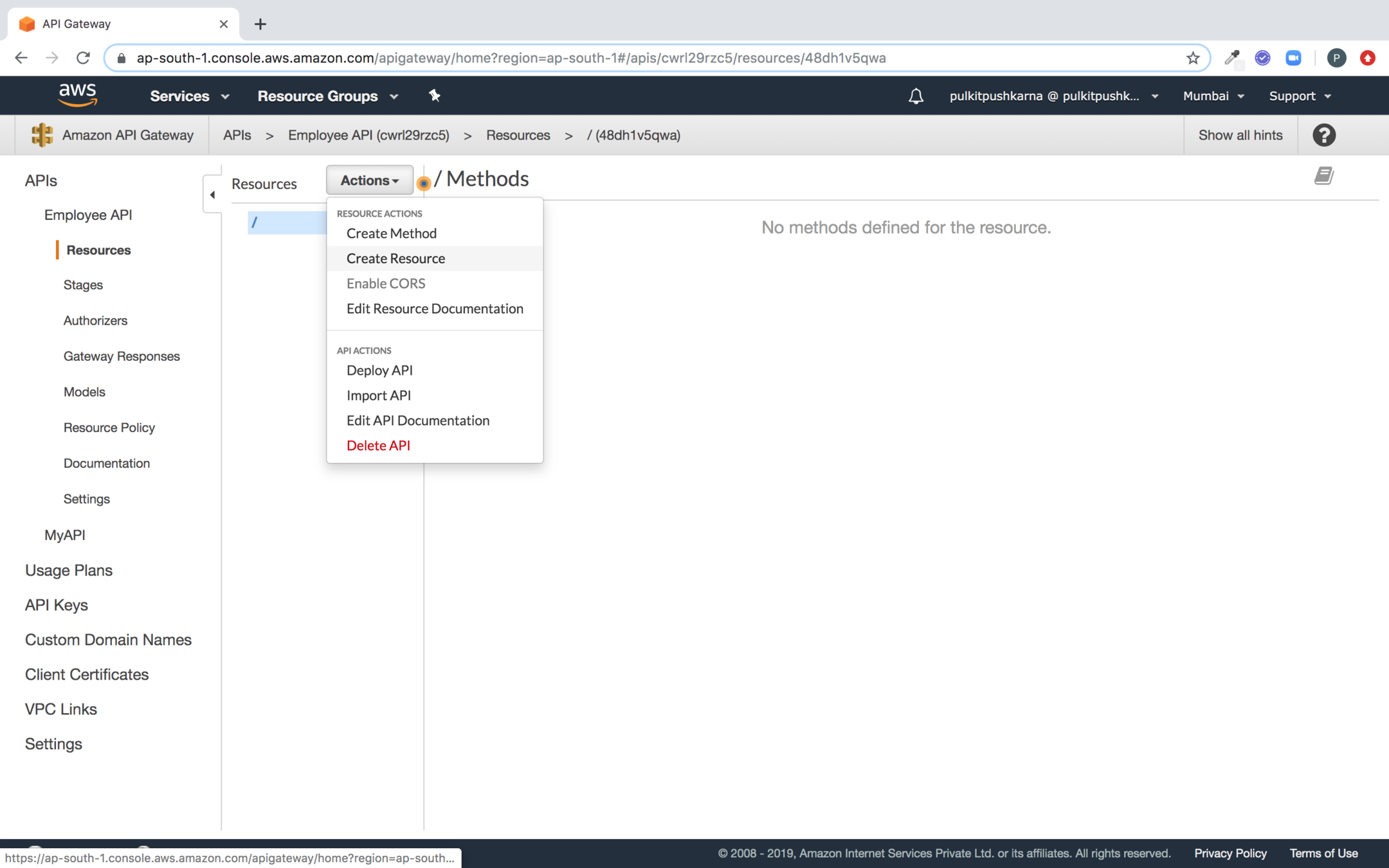This screenshot has height=868, width=1389.
Task: Choose Create Resource from Actions menu
Action: (x=395, y=258)
